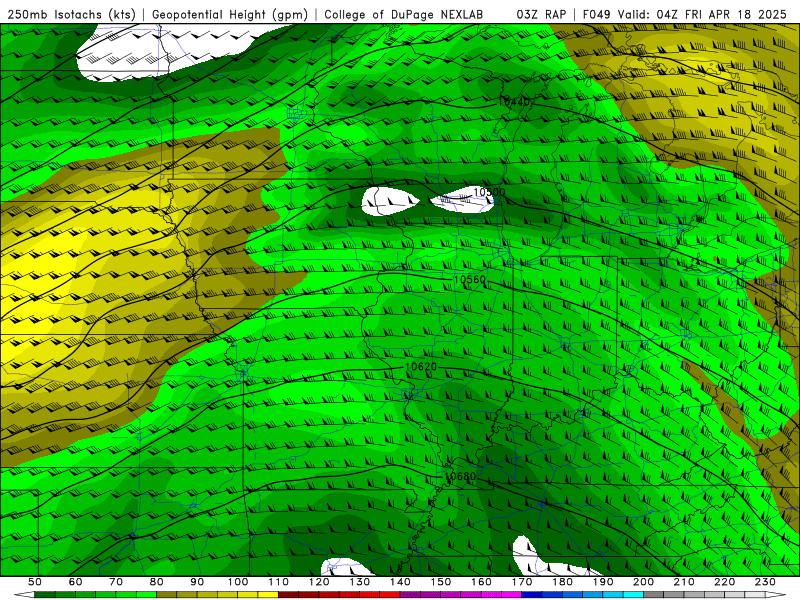Click the 50 kts color bar label
This screenshot has width=800, height=600.
pos(35,582)
